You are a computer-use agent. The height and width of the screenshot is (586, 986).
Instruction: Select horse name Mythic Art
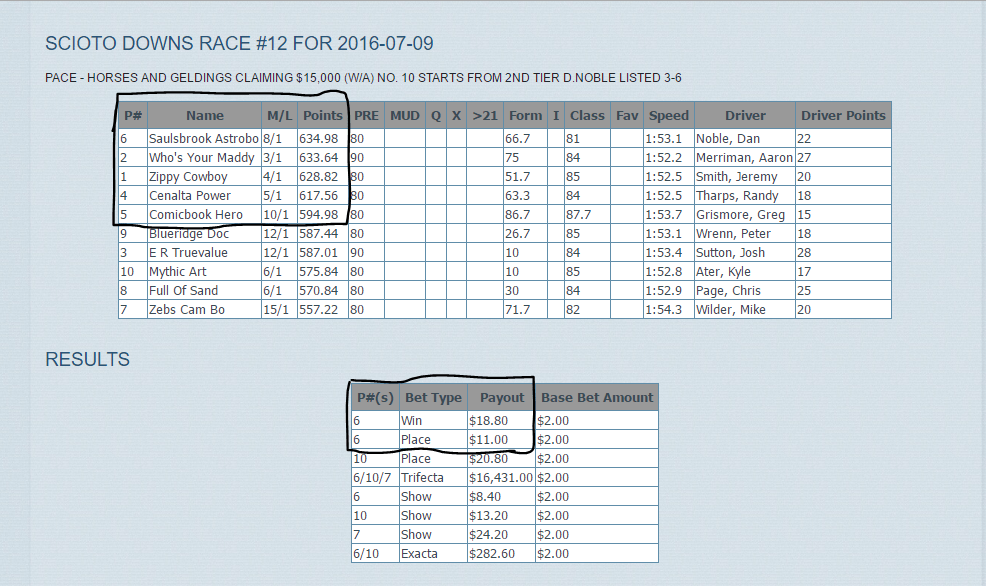click(x=177, y=272)
